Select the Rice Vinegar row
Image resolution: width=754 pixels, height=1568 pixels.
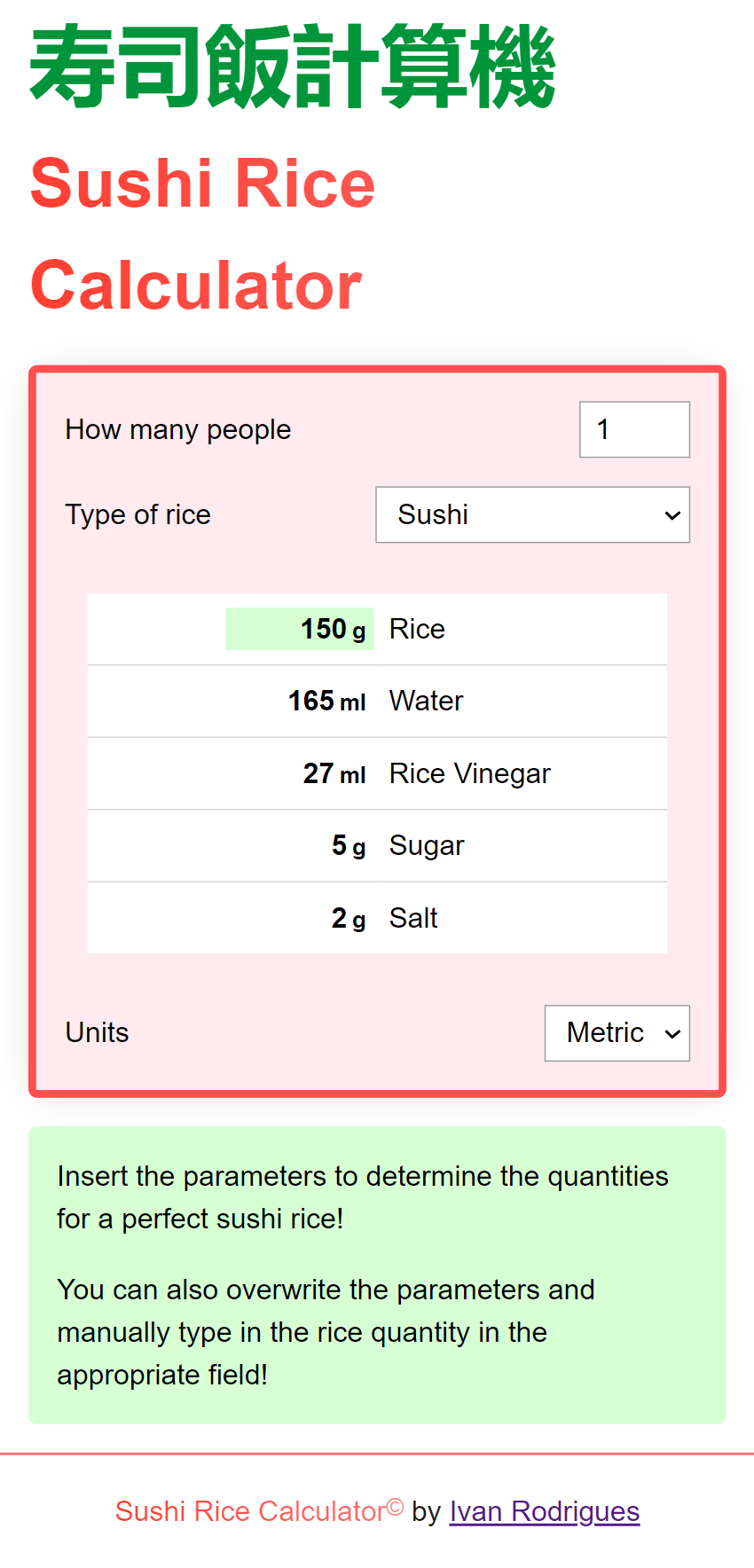tap(377, 773)
